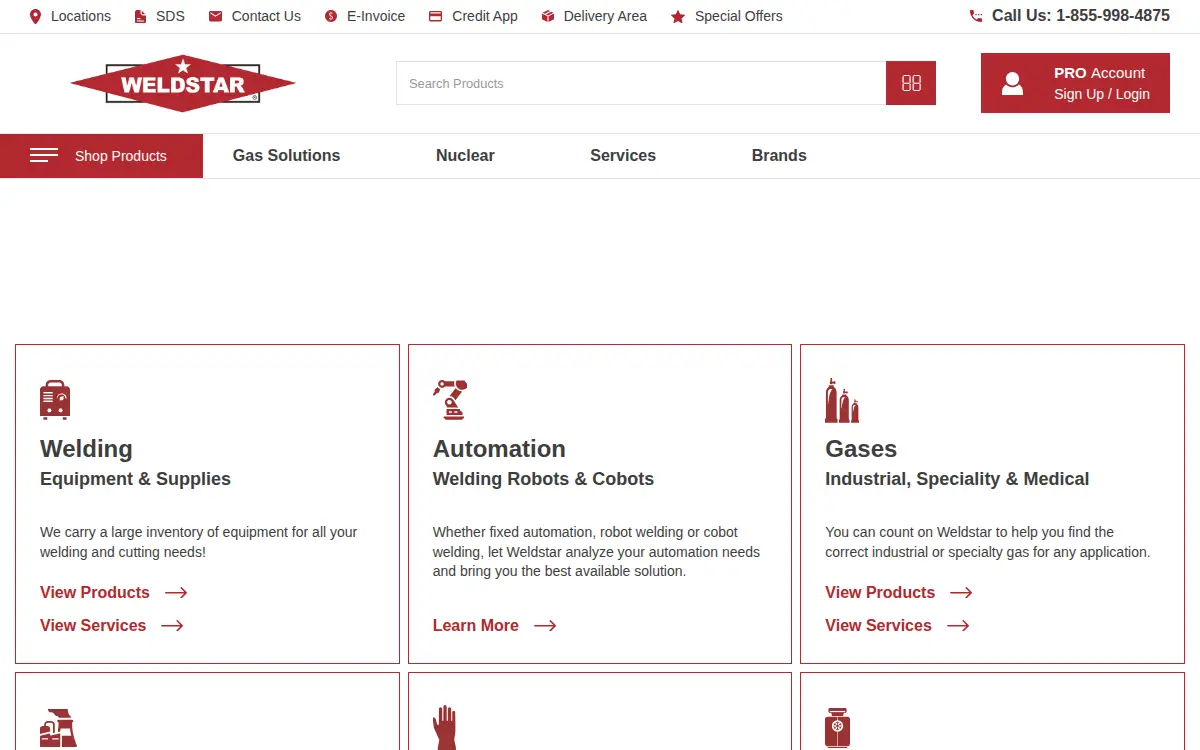
Task: Click the PRO Account user avatar icon
Action: pyautogui.click(x=1012, y=83)
